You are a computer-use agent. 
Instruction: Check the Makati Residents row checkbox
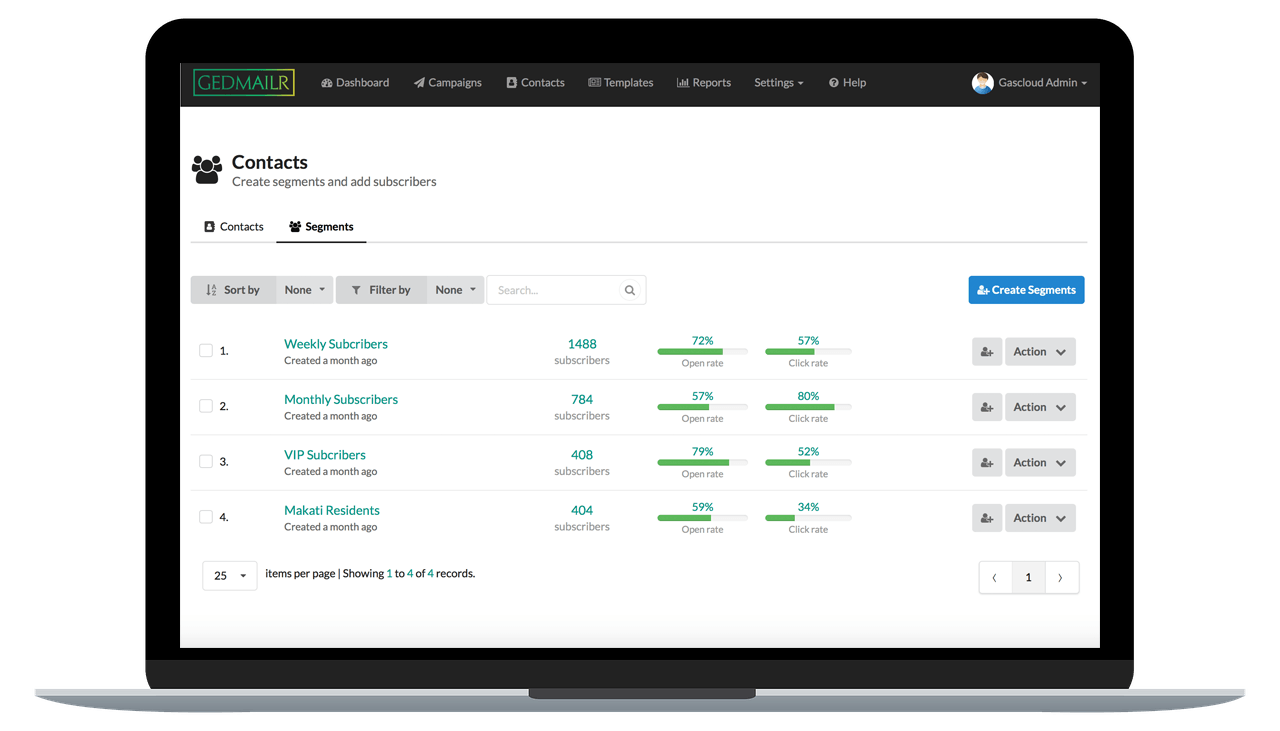click(206, 517)
